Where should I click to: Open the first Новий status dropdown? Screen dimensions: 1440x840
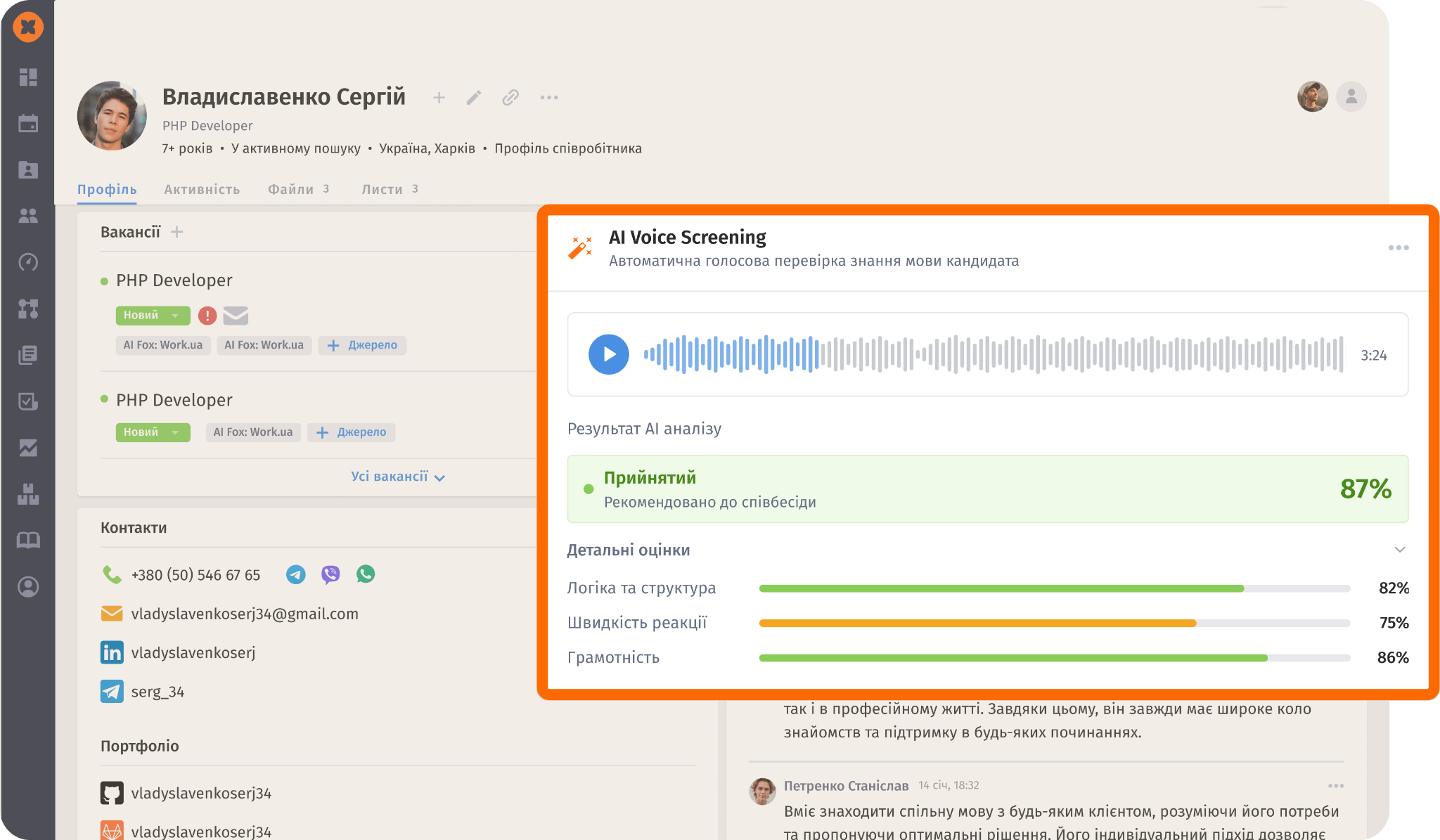pyautogui.click(x=153, y=316)
